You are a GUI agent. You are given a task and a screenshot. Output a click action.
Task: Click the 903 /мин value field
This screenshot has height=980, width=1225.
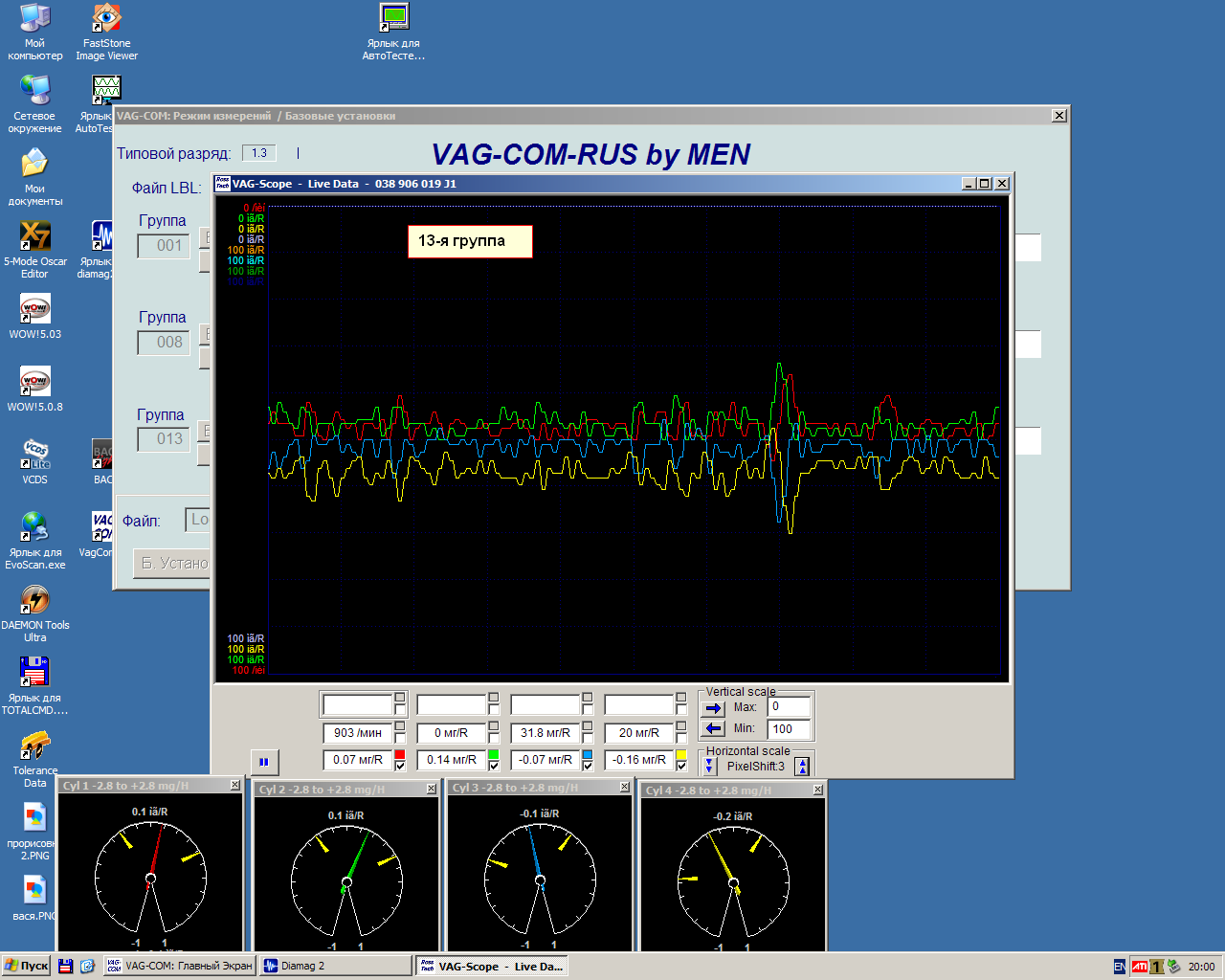358,733
